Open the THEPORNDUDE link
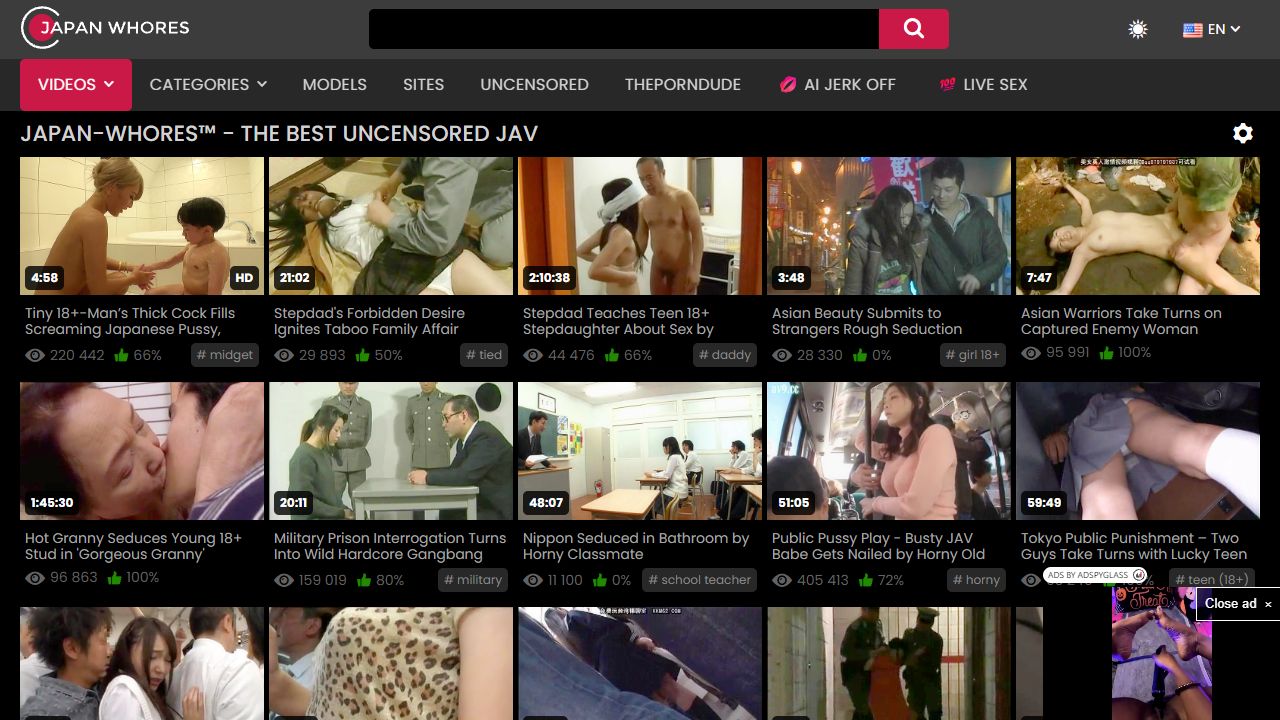 pos(682,84)
